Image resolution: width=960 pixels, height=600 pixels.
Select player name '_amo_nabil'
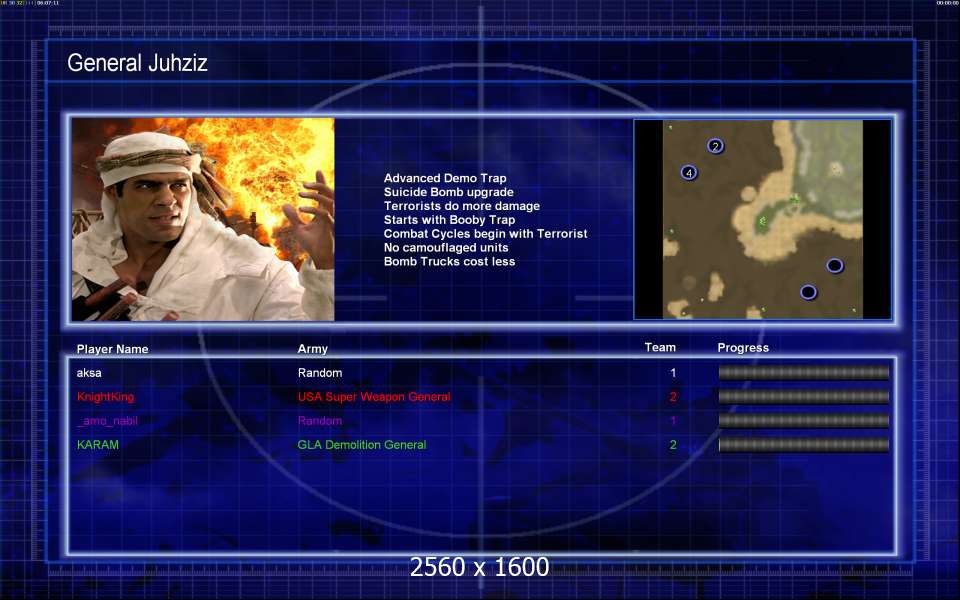click(x=107, y=421)
